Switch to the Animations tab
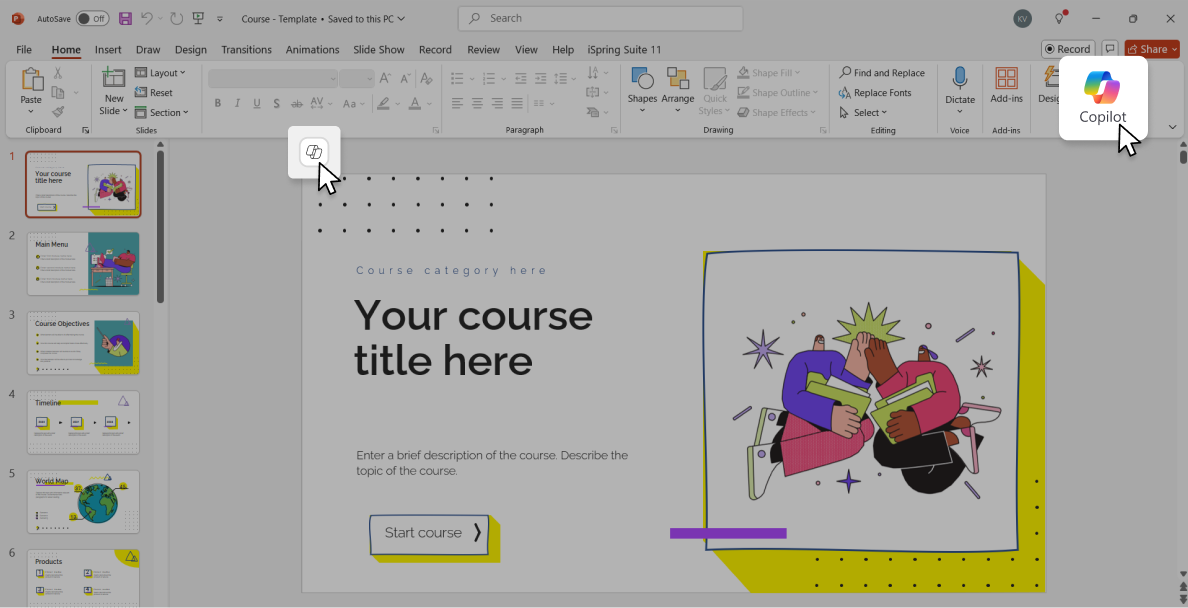The width and height of the screenshot is (1188, 608). click(313, 49)
